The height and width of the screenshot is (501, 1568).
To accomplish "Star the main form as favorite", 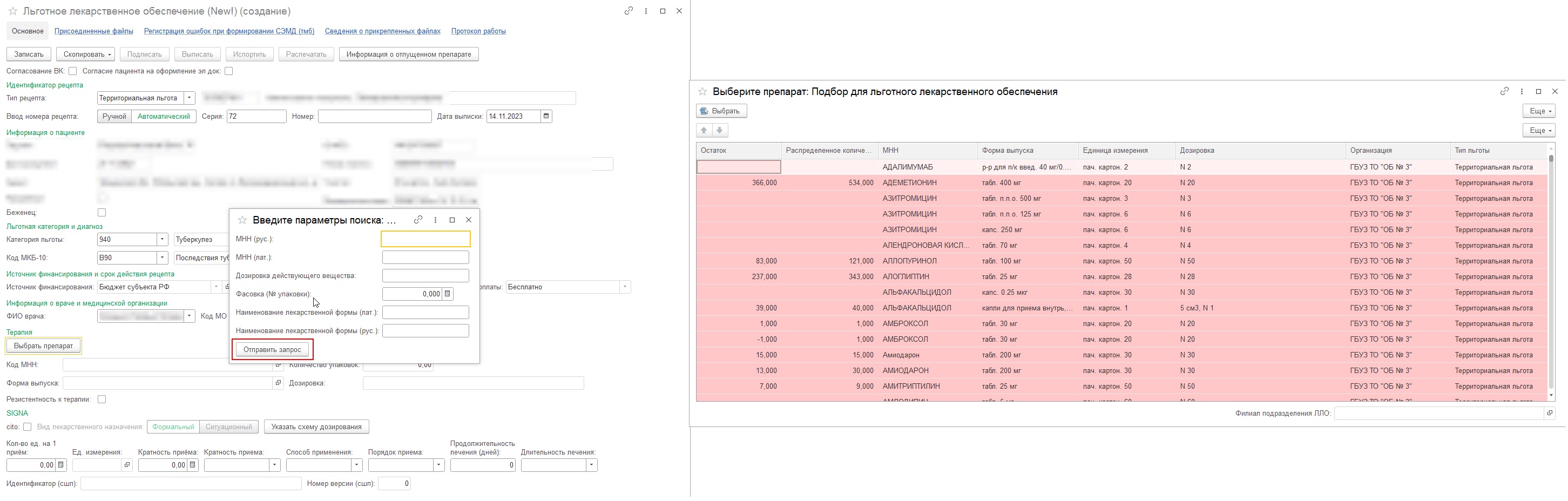I will (12, 11).
